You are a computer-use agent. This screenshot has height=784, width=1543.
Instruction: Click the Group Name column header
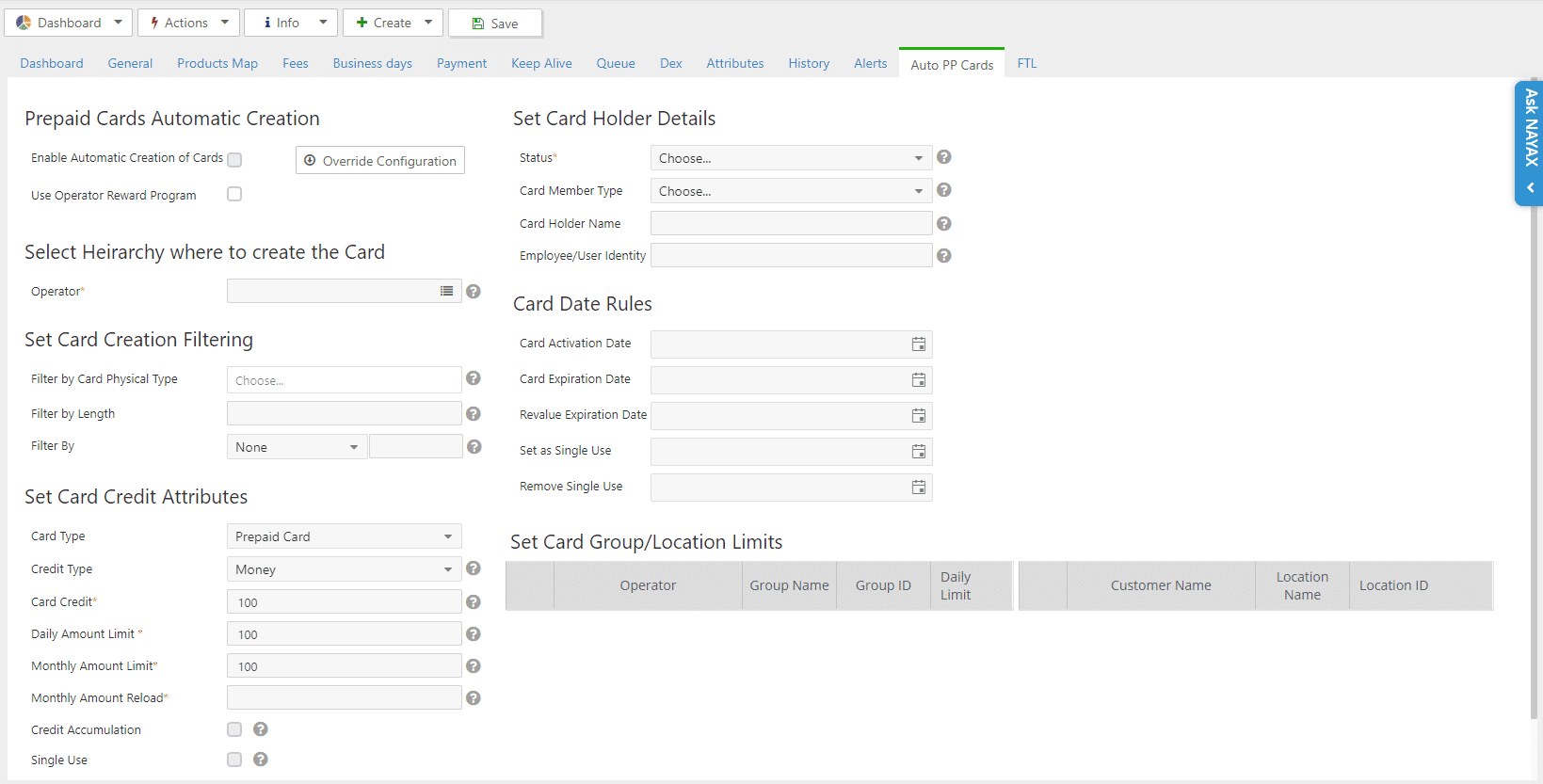click(x=789, y=585)
